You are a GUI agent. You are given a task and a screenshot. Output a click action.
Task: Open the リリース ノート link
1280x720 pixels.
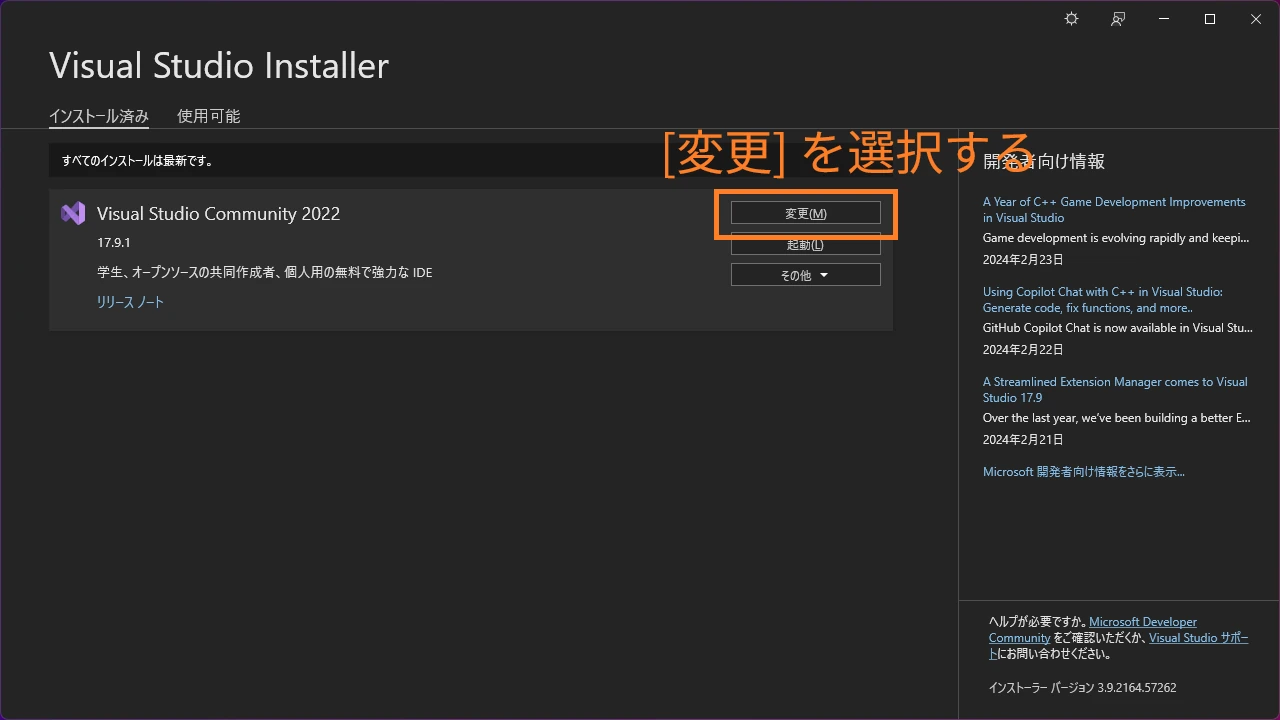tap(130, 302)
